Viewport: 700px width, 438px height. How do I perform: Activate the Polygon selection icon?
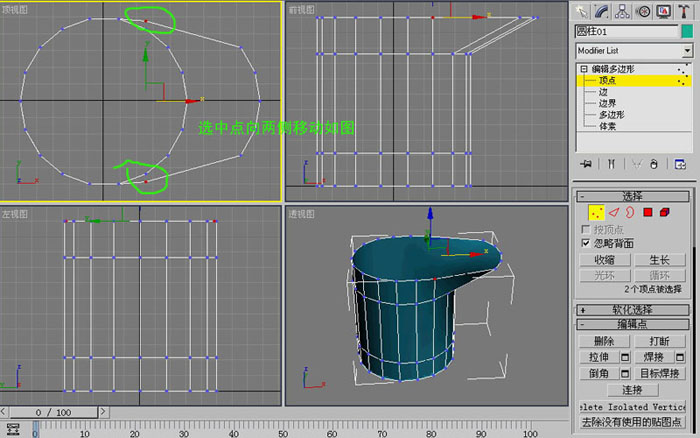[648, 213]
